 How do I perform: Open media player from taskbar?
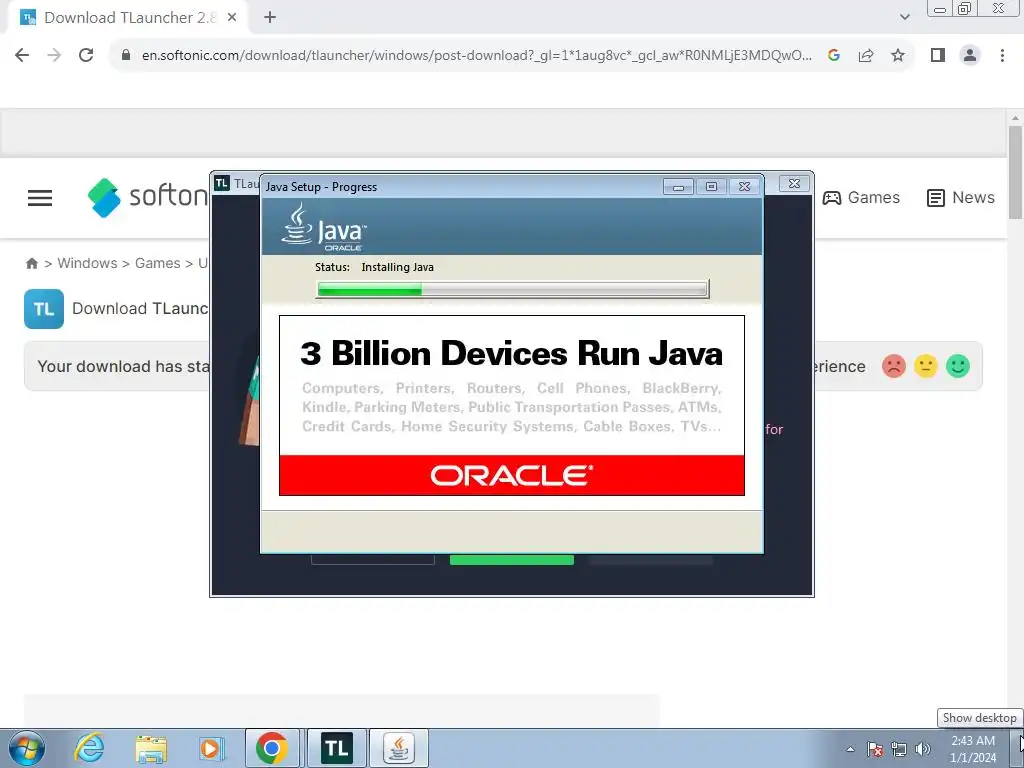point(212,748)
